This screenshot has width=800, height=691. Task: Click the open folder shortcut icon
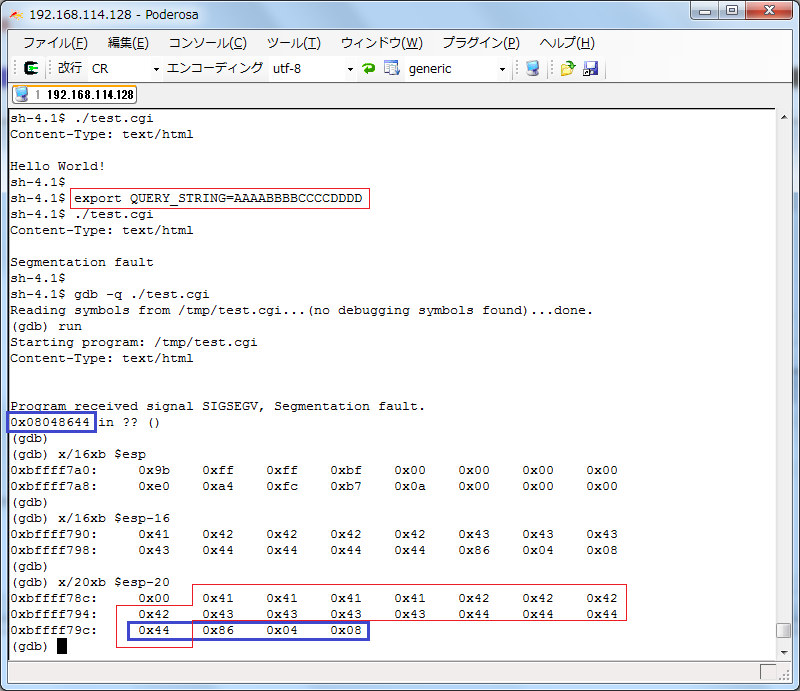point(567,68)
